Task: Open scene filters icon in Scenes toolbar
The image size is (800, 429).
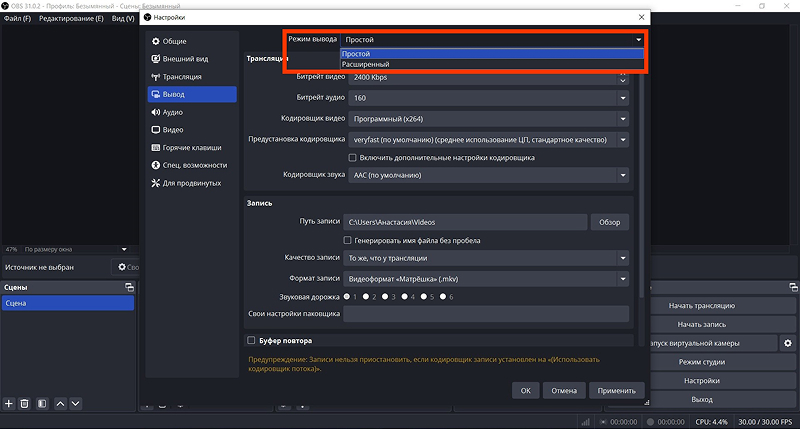Action: (x=42, y=403)
